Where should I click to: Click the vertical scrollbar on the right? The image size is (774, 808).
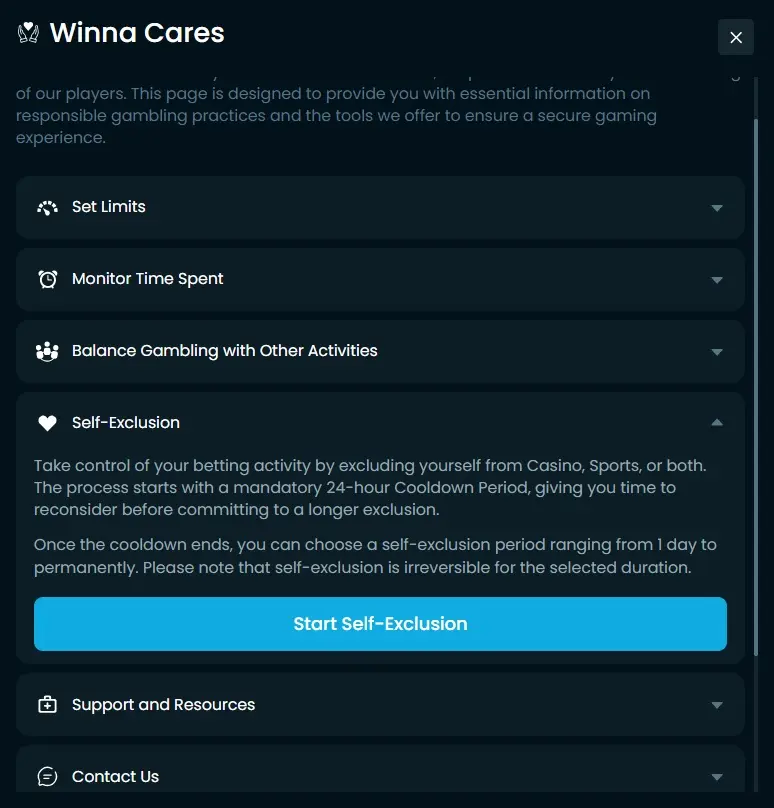[x=756, y=386]
